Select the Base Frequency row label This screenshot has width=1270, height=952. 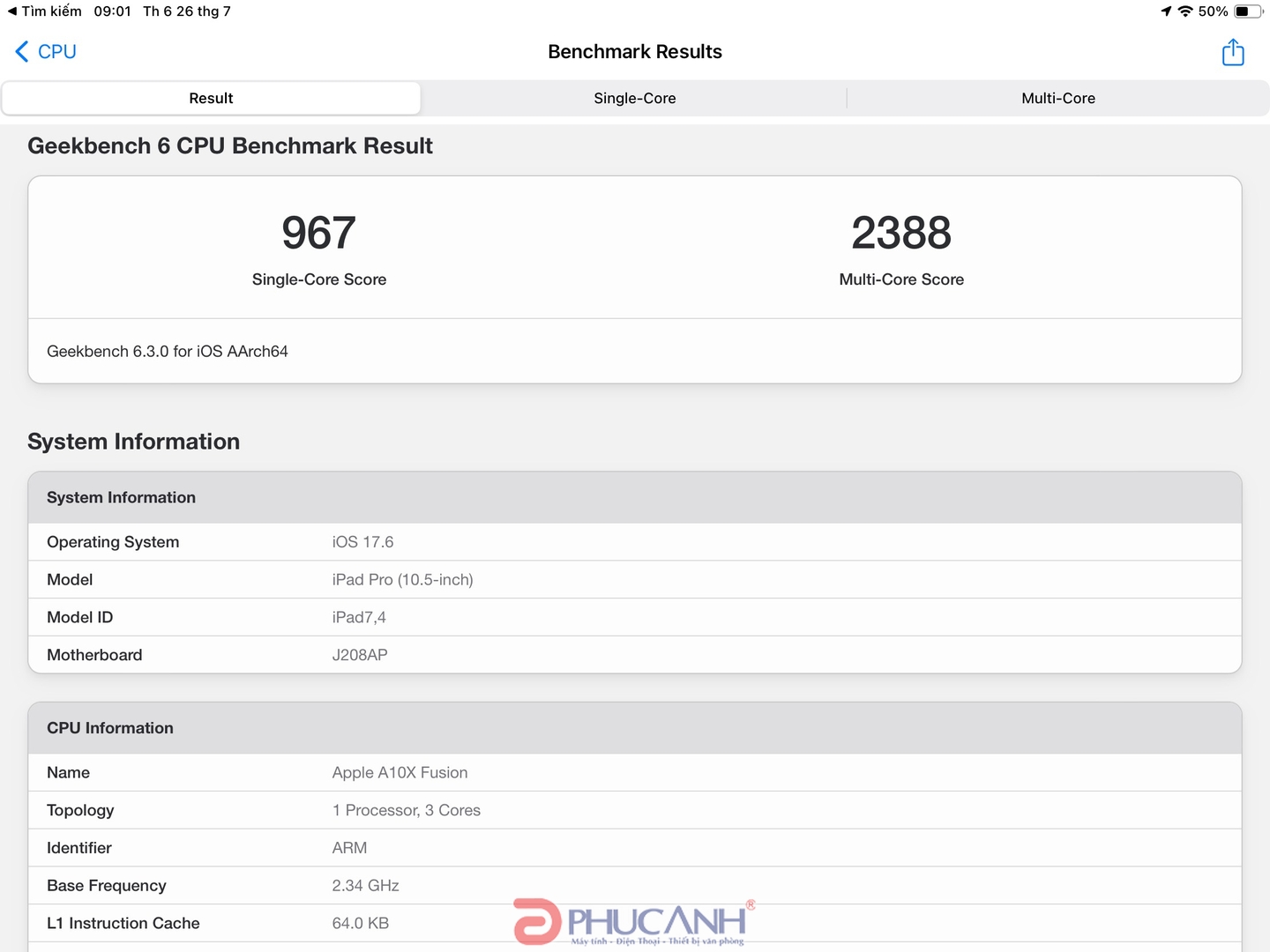[107, 887]
